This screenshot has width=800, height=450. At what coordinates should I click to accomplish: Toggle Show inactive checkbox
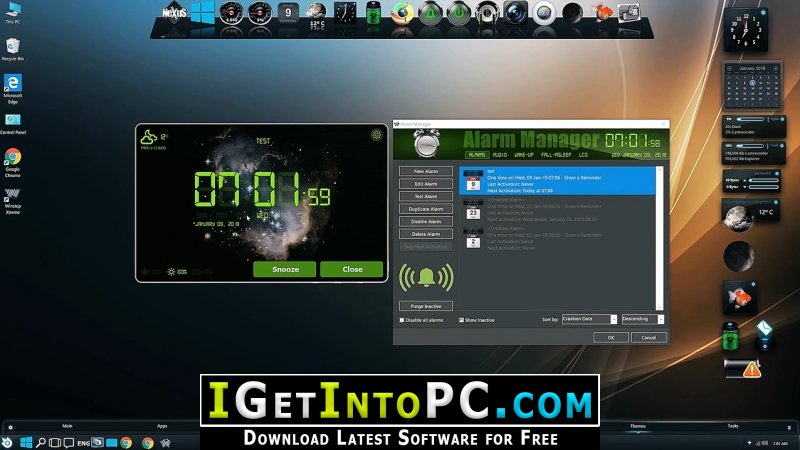461,320
